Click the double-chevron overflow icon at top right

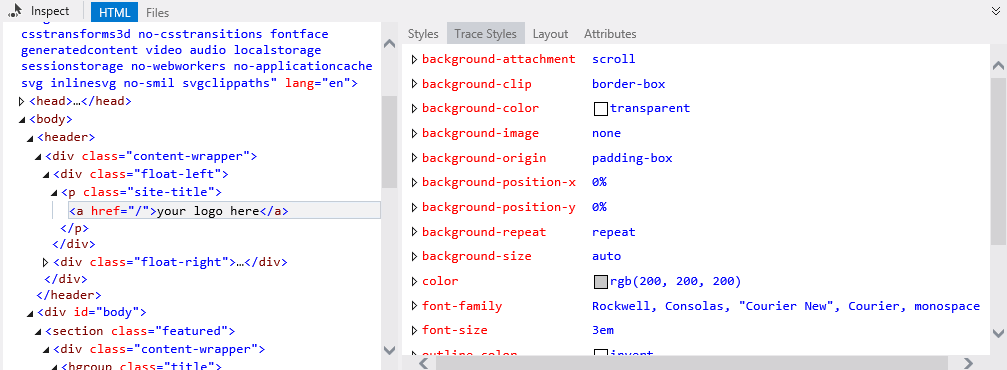pos(996,10)
